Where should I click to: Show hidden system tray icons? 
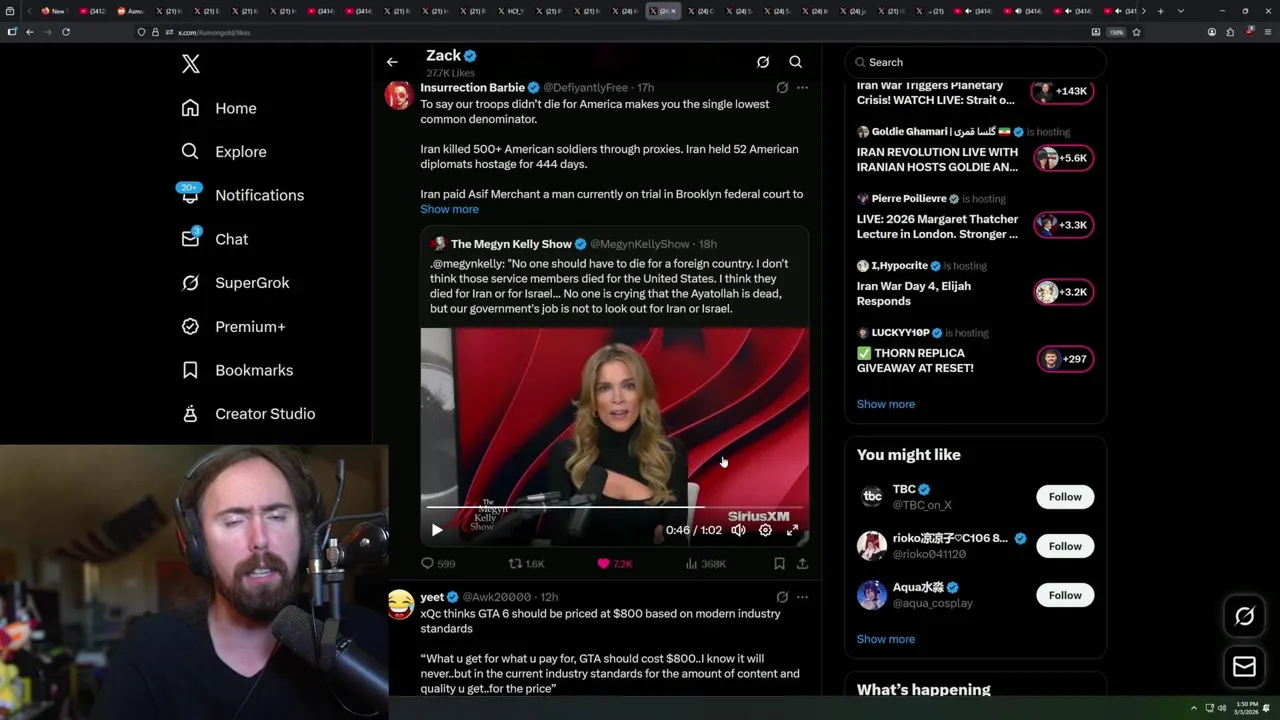click(1193, 708)
